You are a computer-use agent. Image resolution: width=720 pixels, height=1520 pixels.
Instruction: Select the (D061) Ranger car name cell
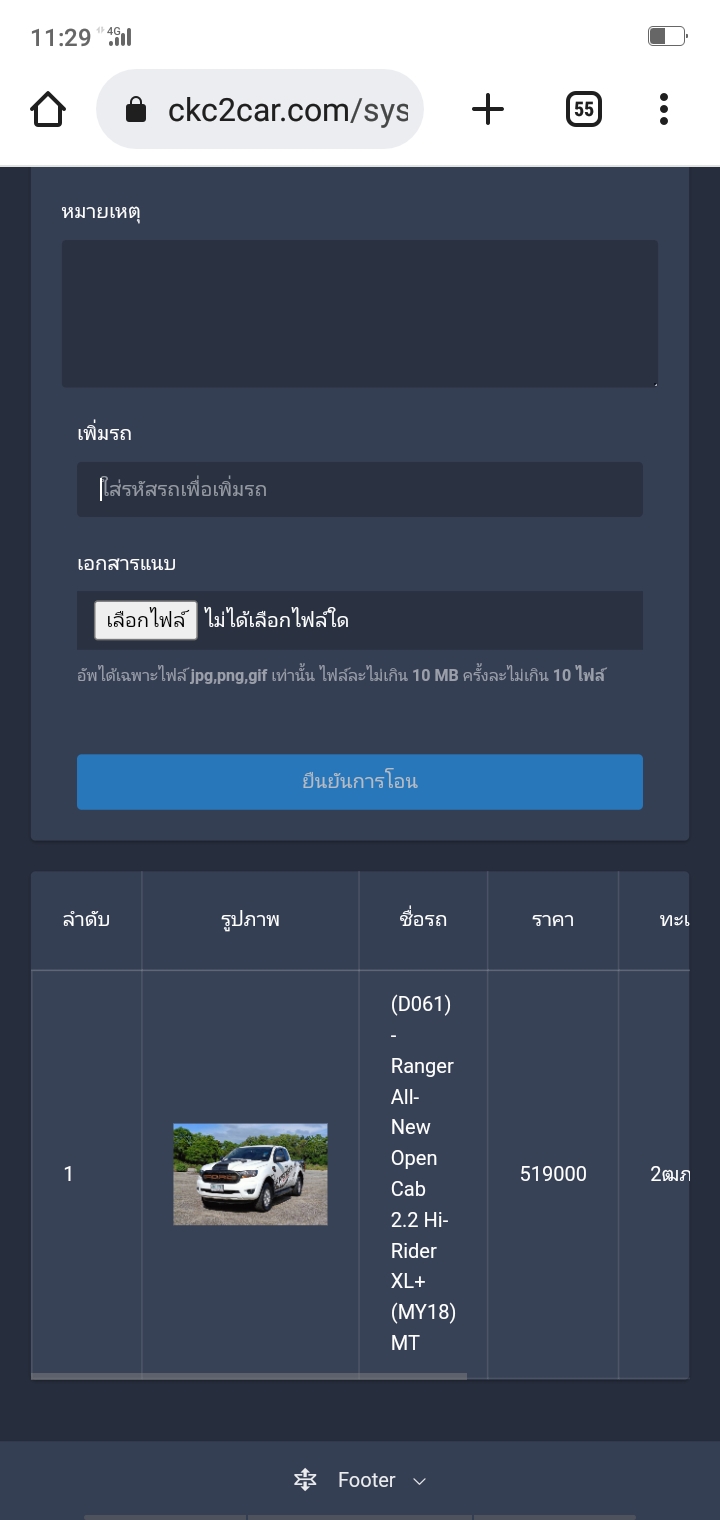pos(422,1174)
